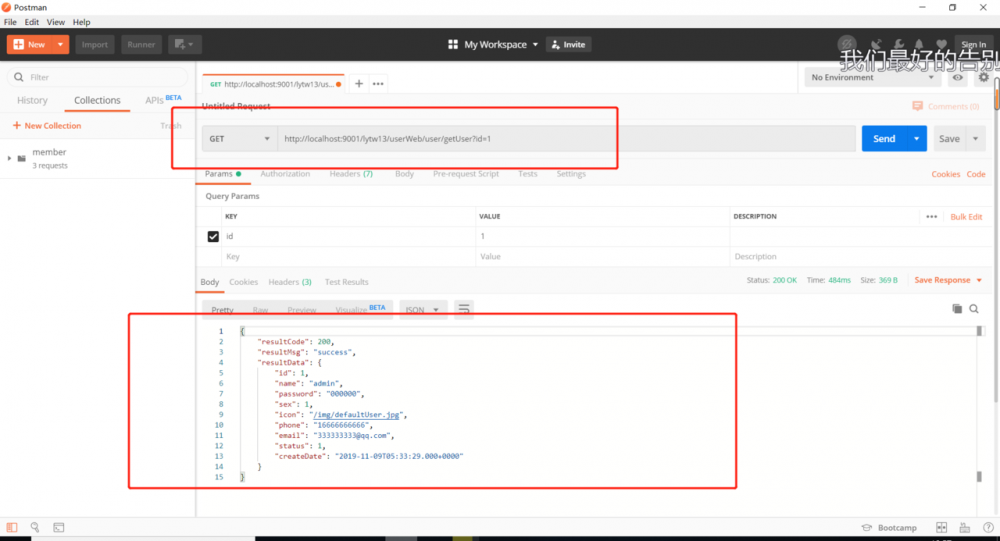
Task: Open the Test Results tab
Action: click(346, 281)
